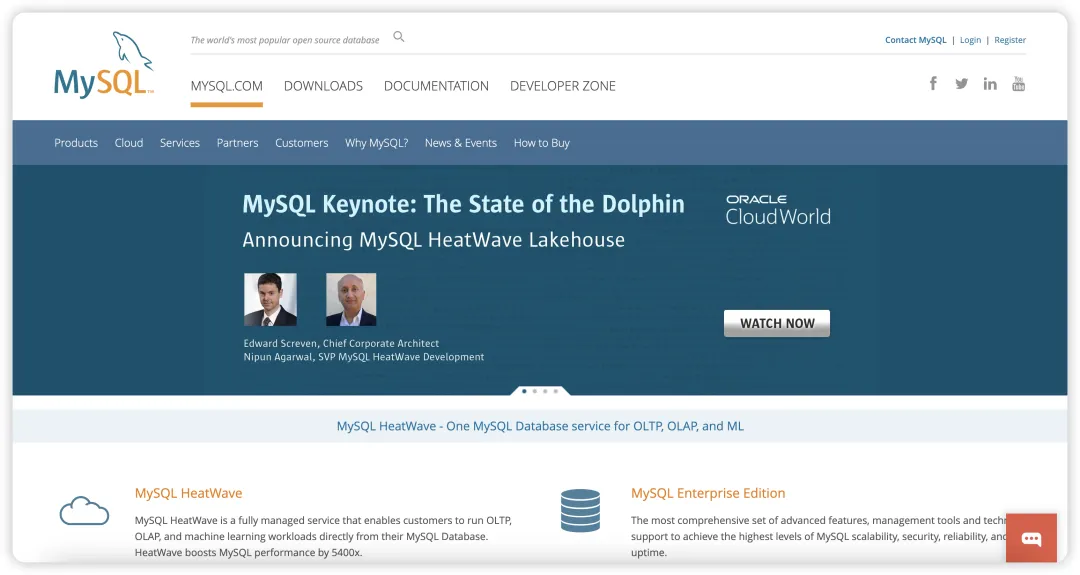This screenshot has height=575, width=1080.
Task: Click the database stack icon beside Enterprise Edition
Action: coord(581,510)
